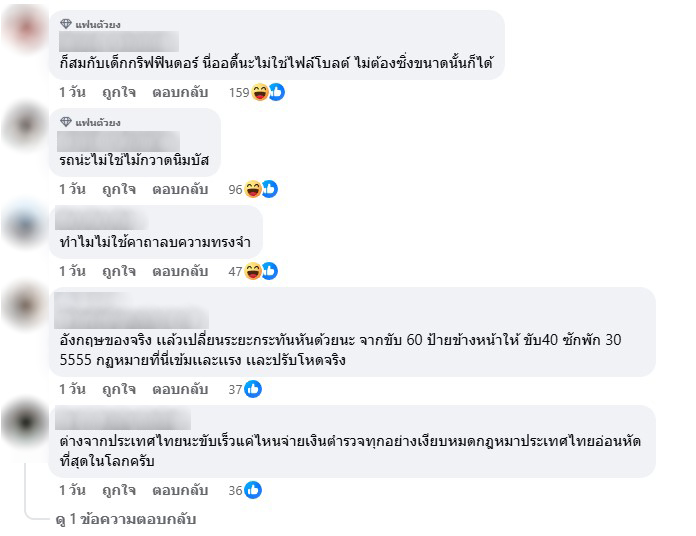This screenshot has width=696, height=536.
Task: Like the memory charm comment with ถูกใจ
Action: pyautogui.click(x=119, y=271)
